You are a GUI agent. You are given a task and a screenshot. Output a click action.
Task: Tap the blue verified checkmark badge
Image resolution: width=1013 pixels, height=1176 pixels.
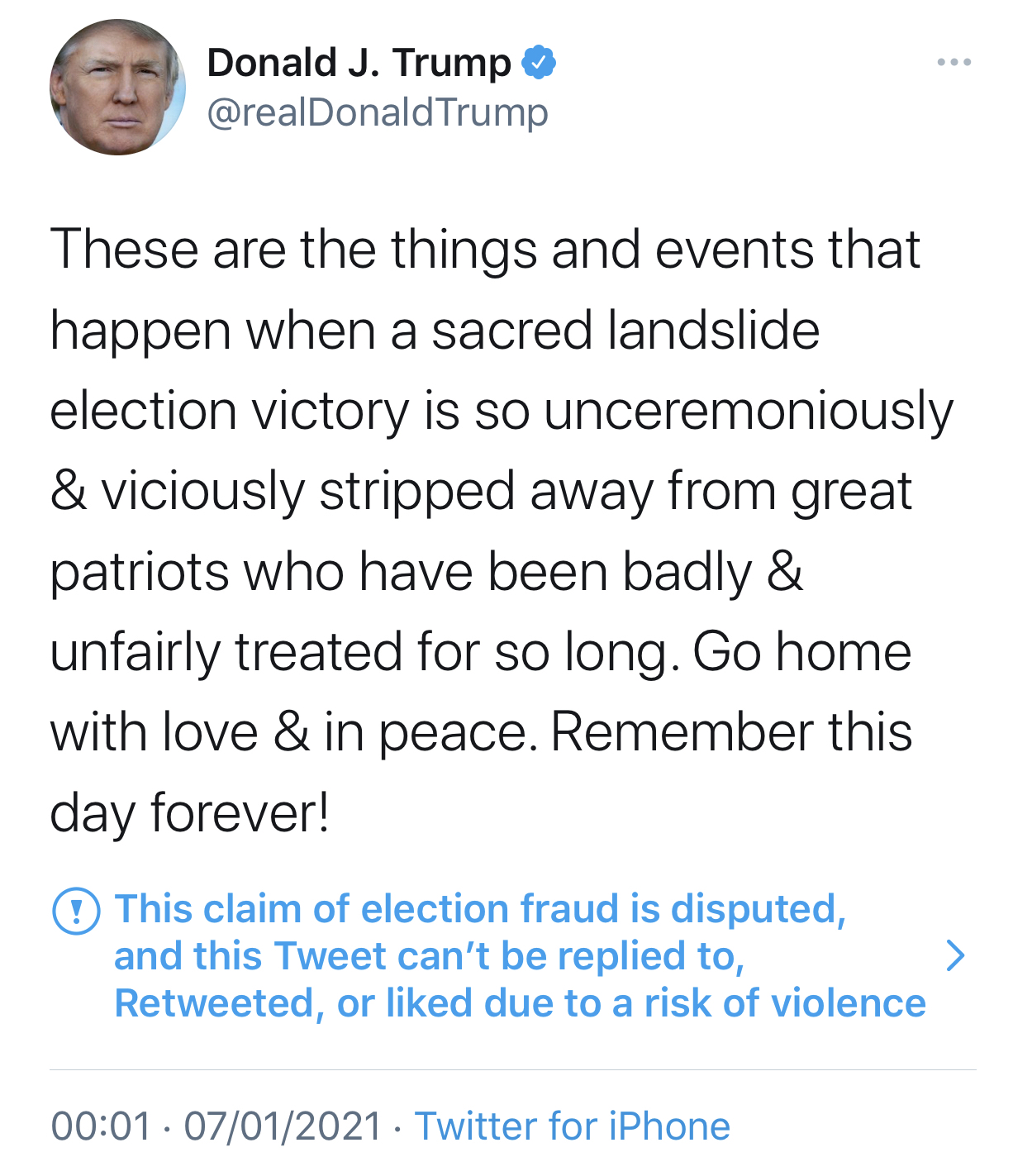pyautogui.click(x=539, y=63)
